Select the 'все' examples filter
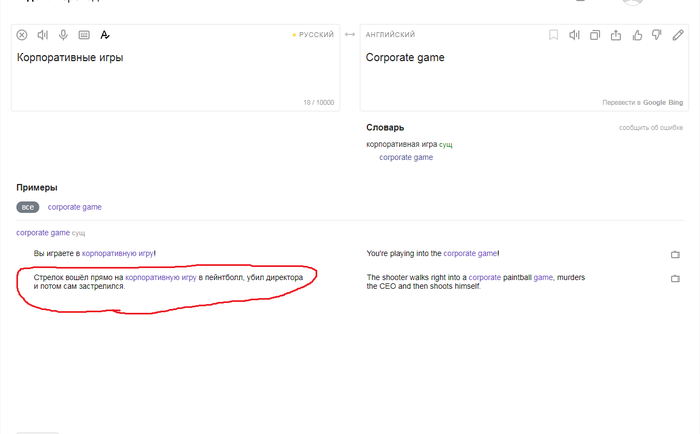700x434 pixels. coord(28,207)
